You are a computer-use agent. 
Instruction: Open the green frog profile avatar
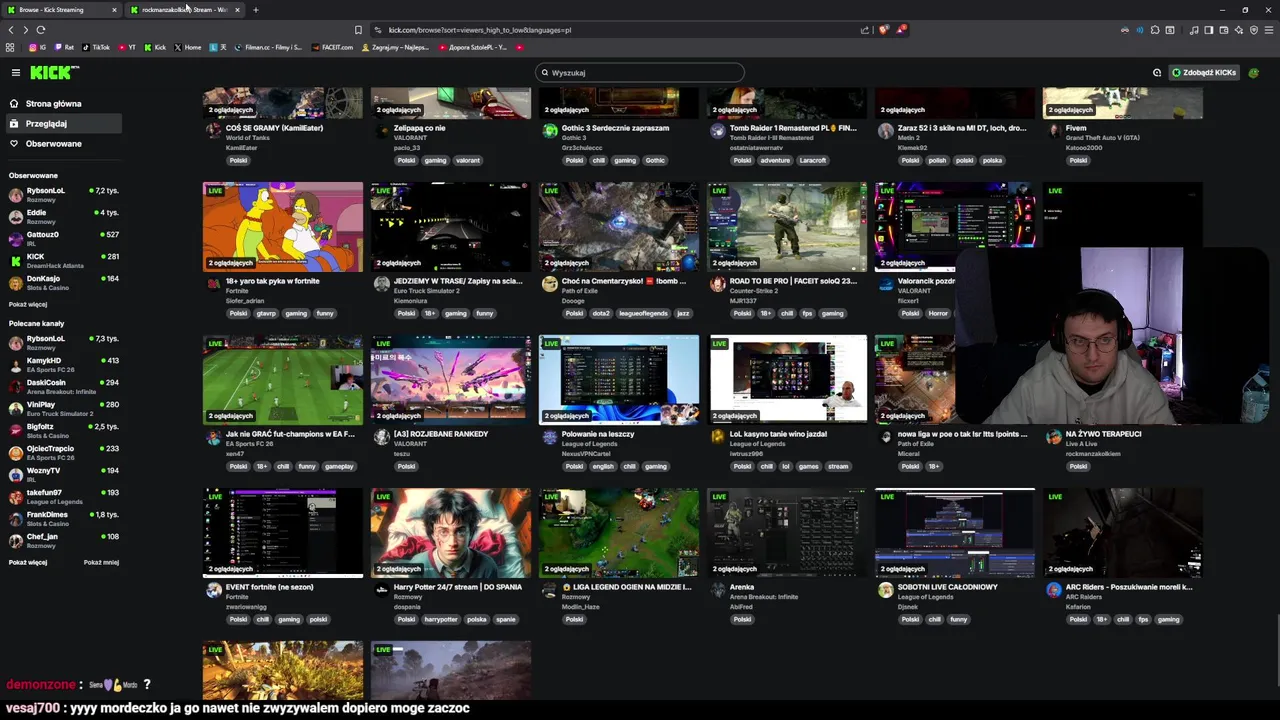click(x=1254, y=72)
